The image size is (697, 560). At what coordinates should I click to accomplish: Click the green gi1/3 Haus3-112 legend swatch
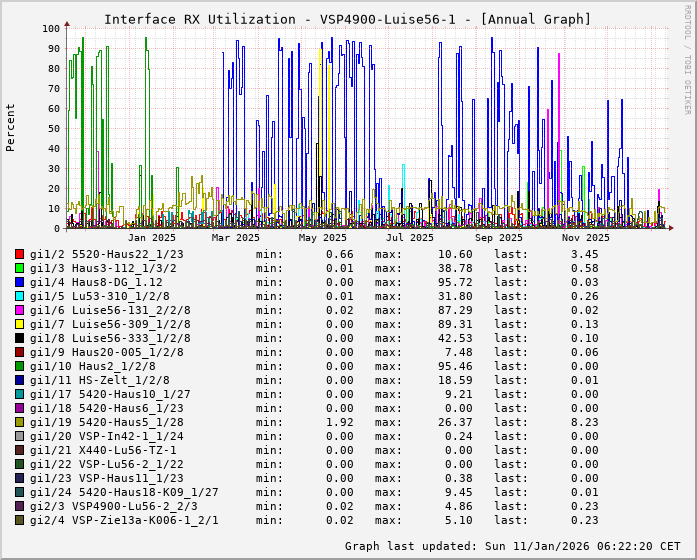tap(20, 268)
